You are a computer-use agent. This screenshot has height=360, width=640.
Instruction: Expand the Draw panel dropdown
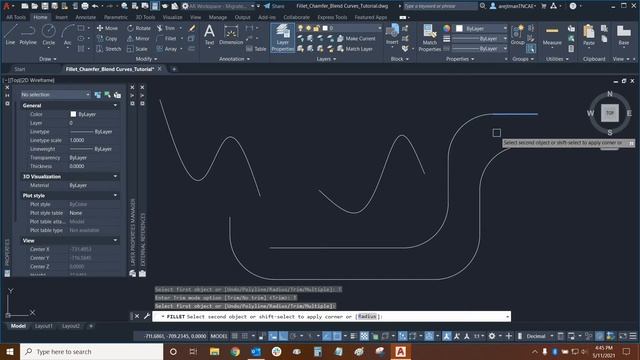pyautogui.click(x=48, y=59)
